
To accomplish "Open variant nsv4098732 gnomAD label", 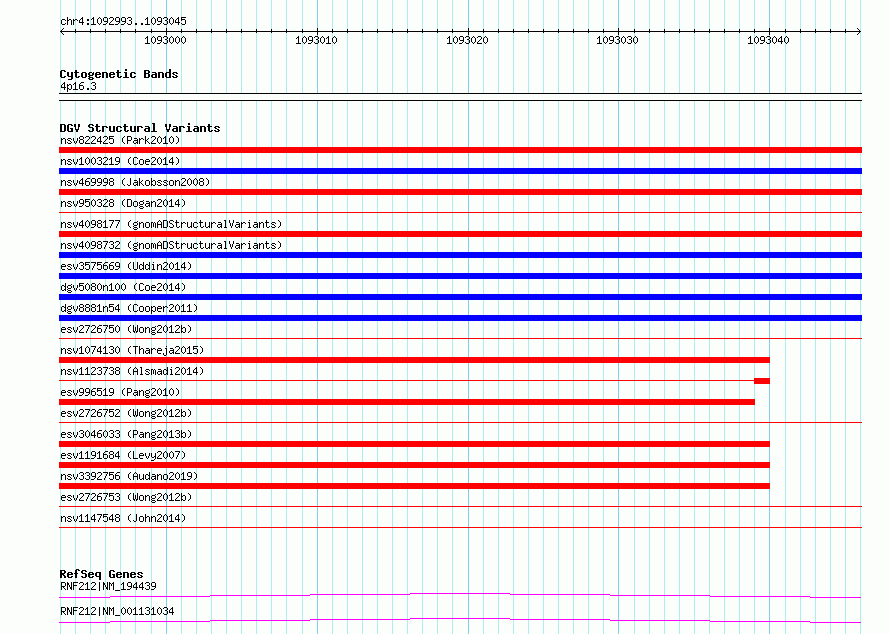I will coord(171,245).
